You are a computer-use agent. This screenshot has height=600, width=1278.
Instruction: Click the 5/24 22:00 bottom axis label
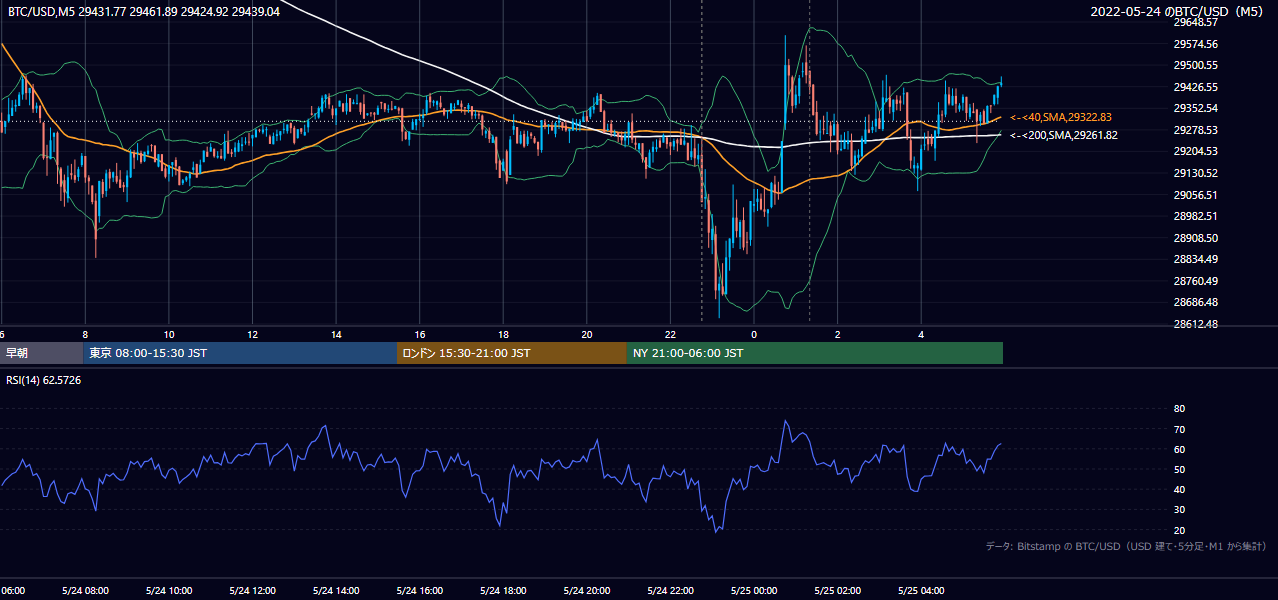670,590
